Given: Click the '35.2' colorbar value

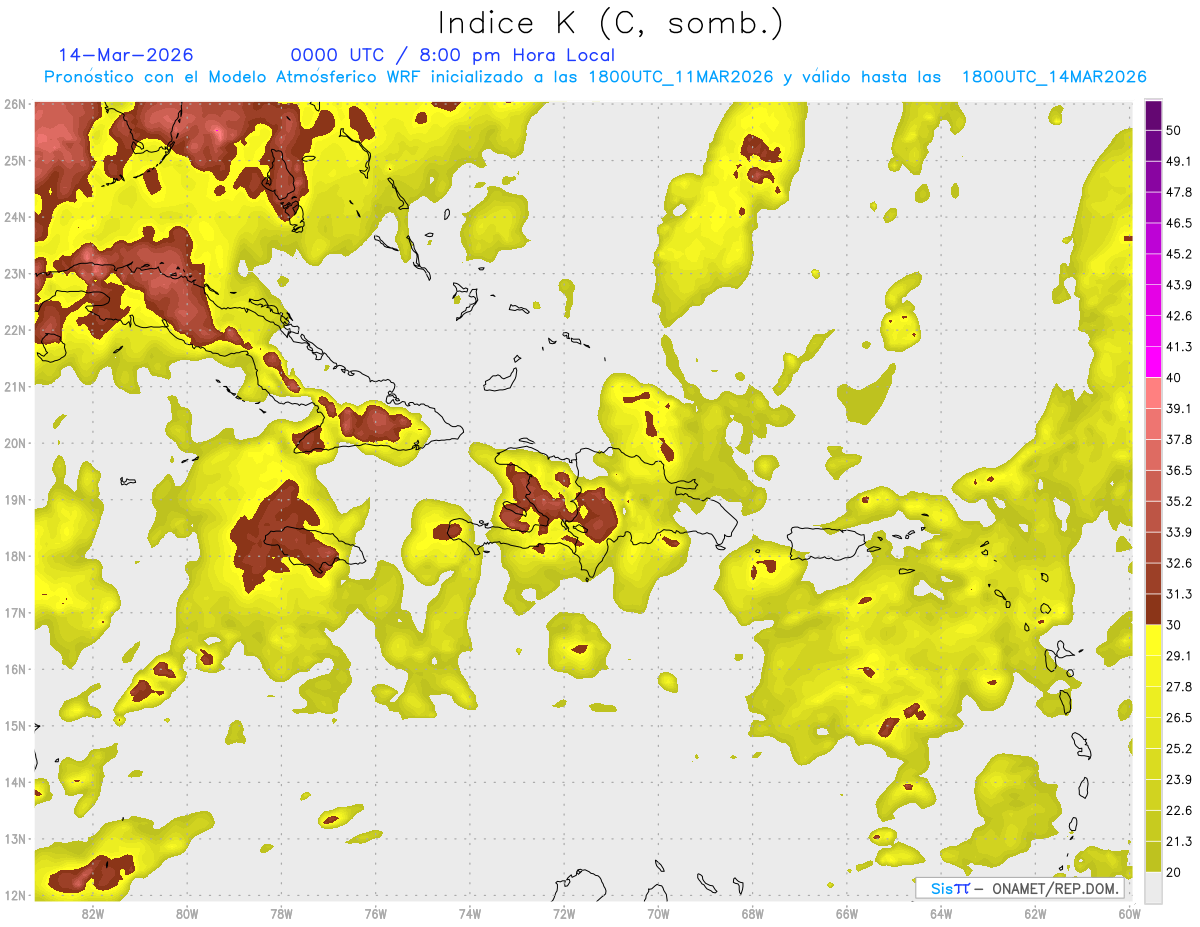Looking at the screenshot, I should (1179, 501).
